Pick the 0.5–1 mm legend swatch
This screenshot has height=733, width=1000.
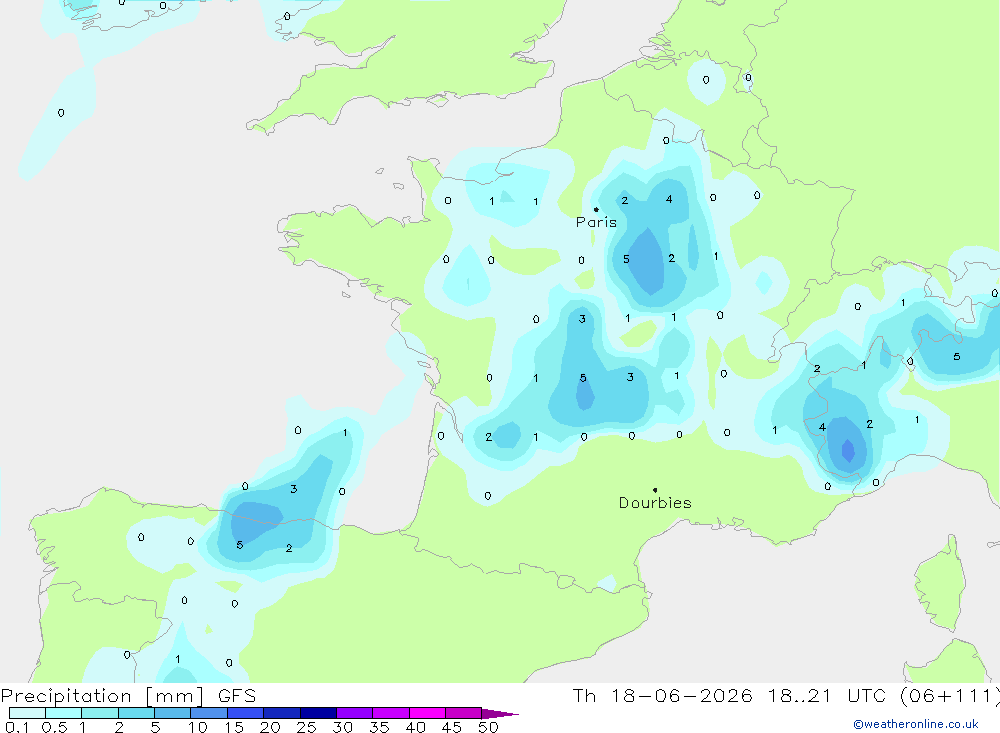[x=64, y=713]
